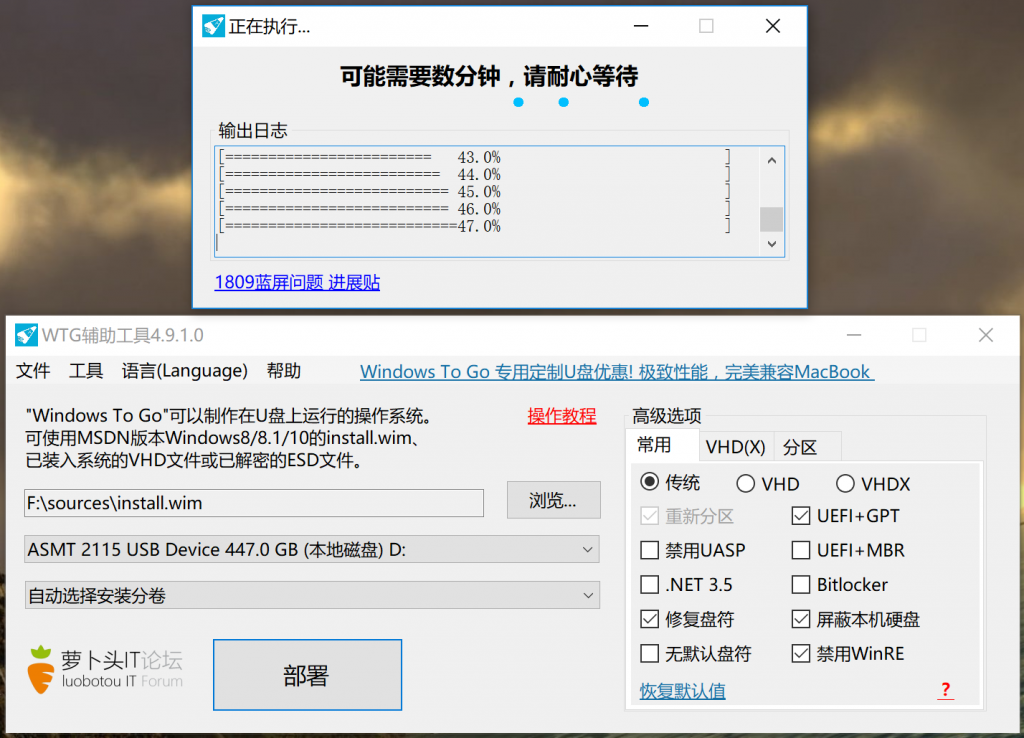Select the VHD radio option
The image size is (1024, 738).
coord(746,484)
